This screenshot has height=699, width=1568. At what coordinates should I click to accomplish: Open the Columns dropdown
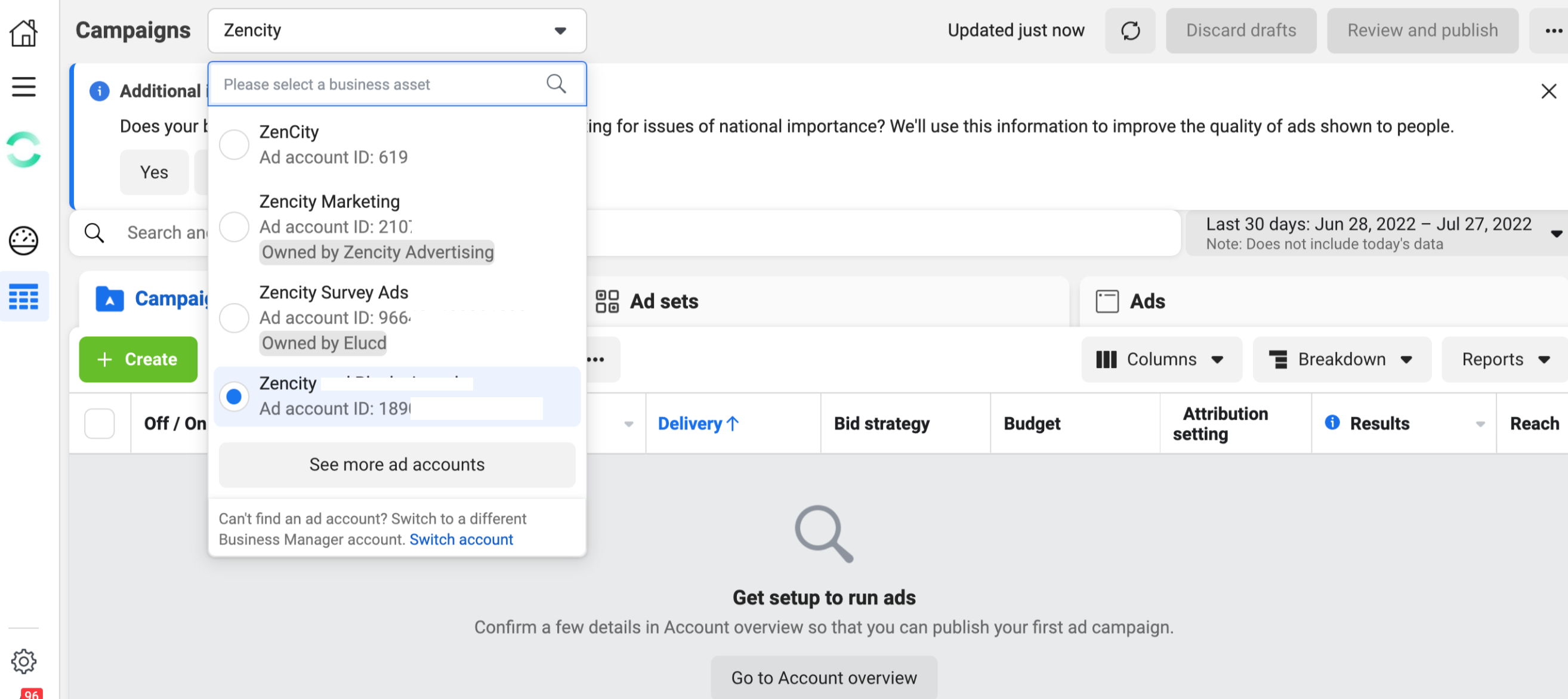click(x=1162, y=360)
